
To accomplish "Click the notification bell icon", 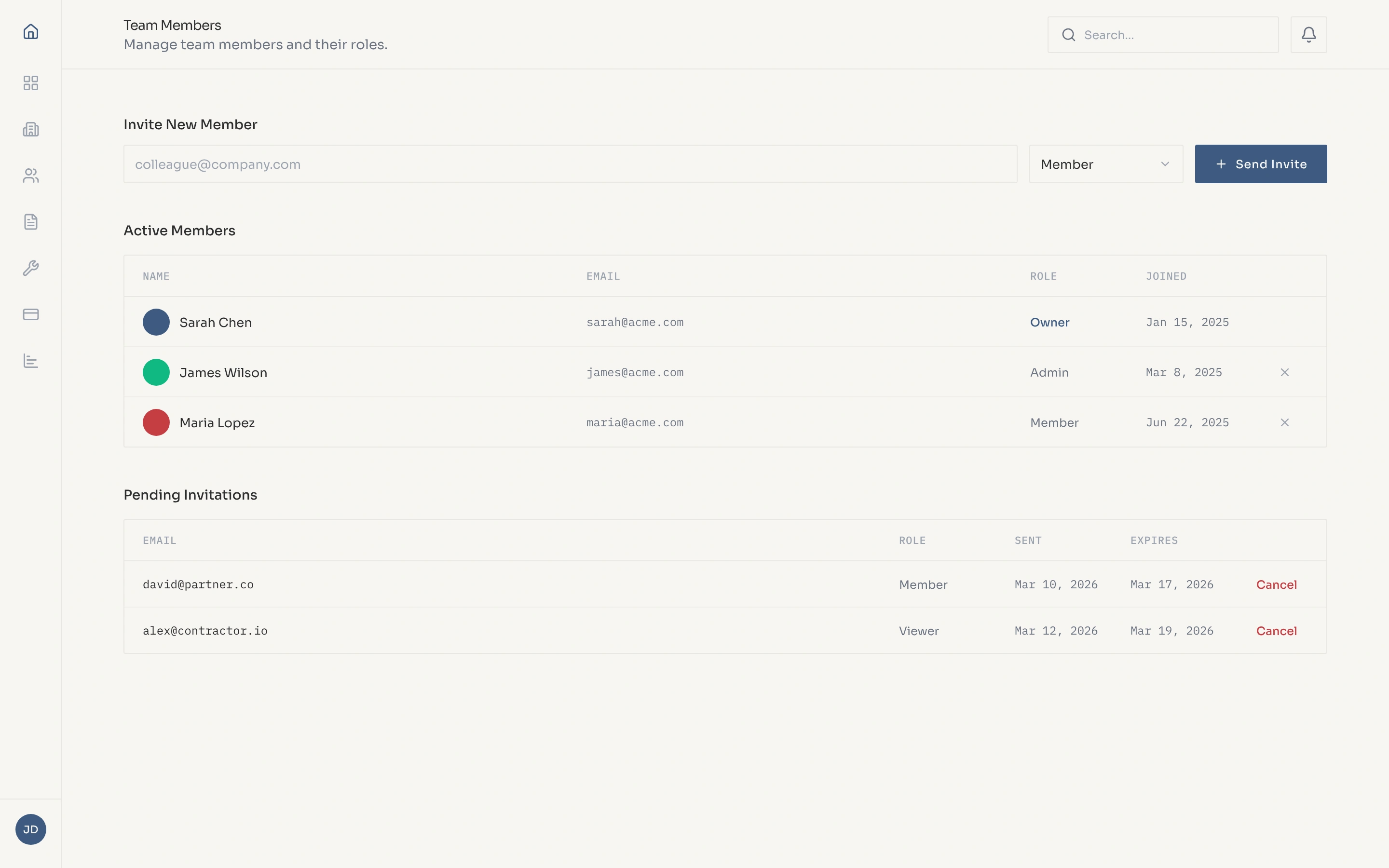I will [x=1308, y=34].
